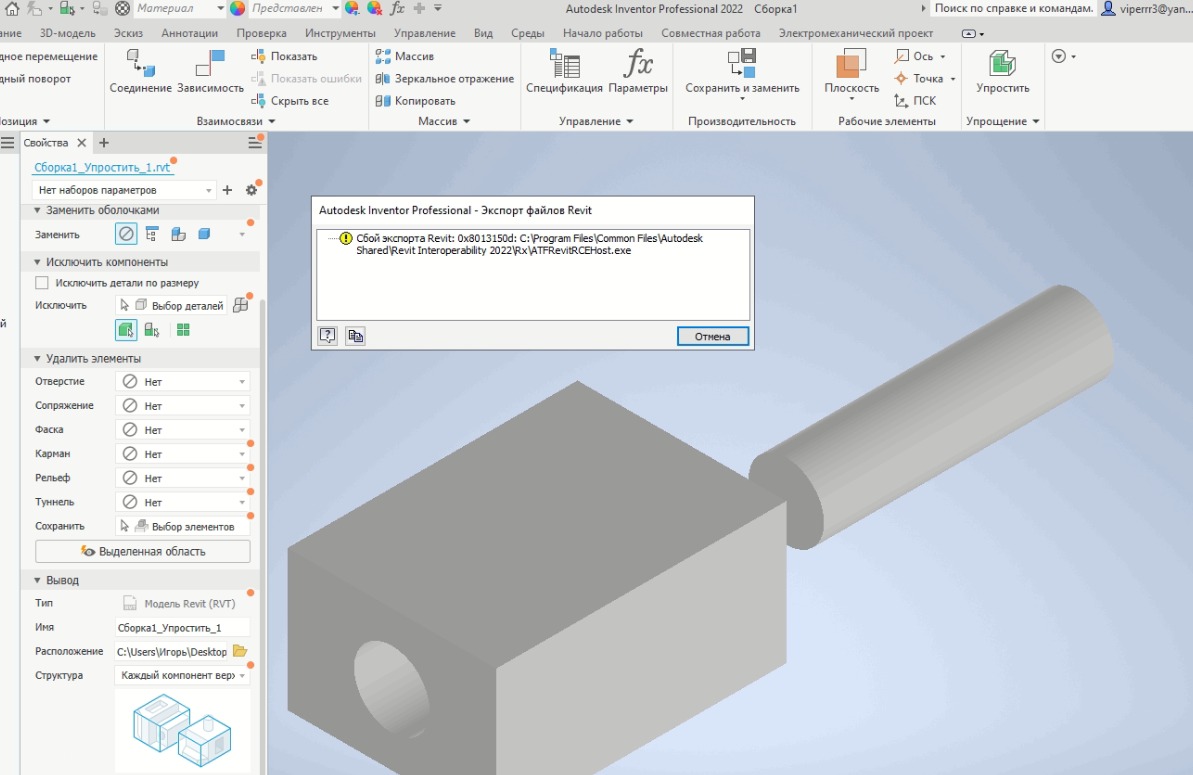Close the Свойства panel tab
This screenshot has width=1193, height=775.
click(x=81, y=143)
